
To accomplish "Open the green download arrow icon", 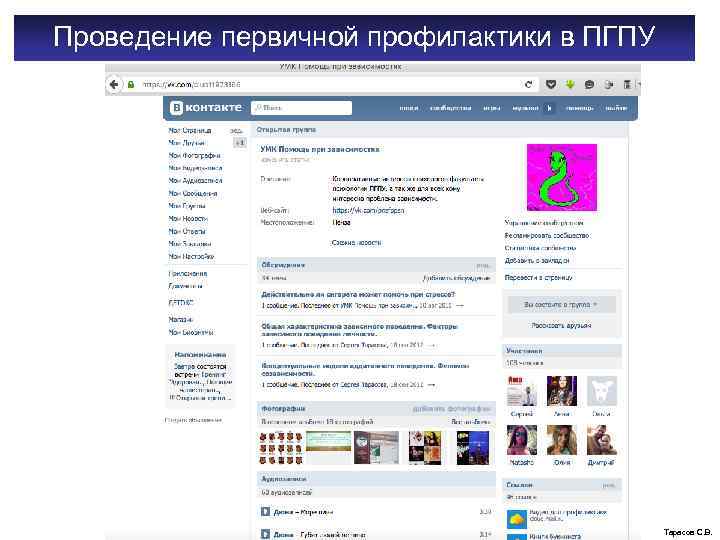I will (x=570, y=84).
